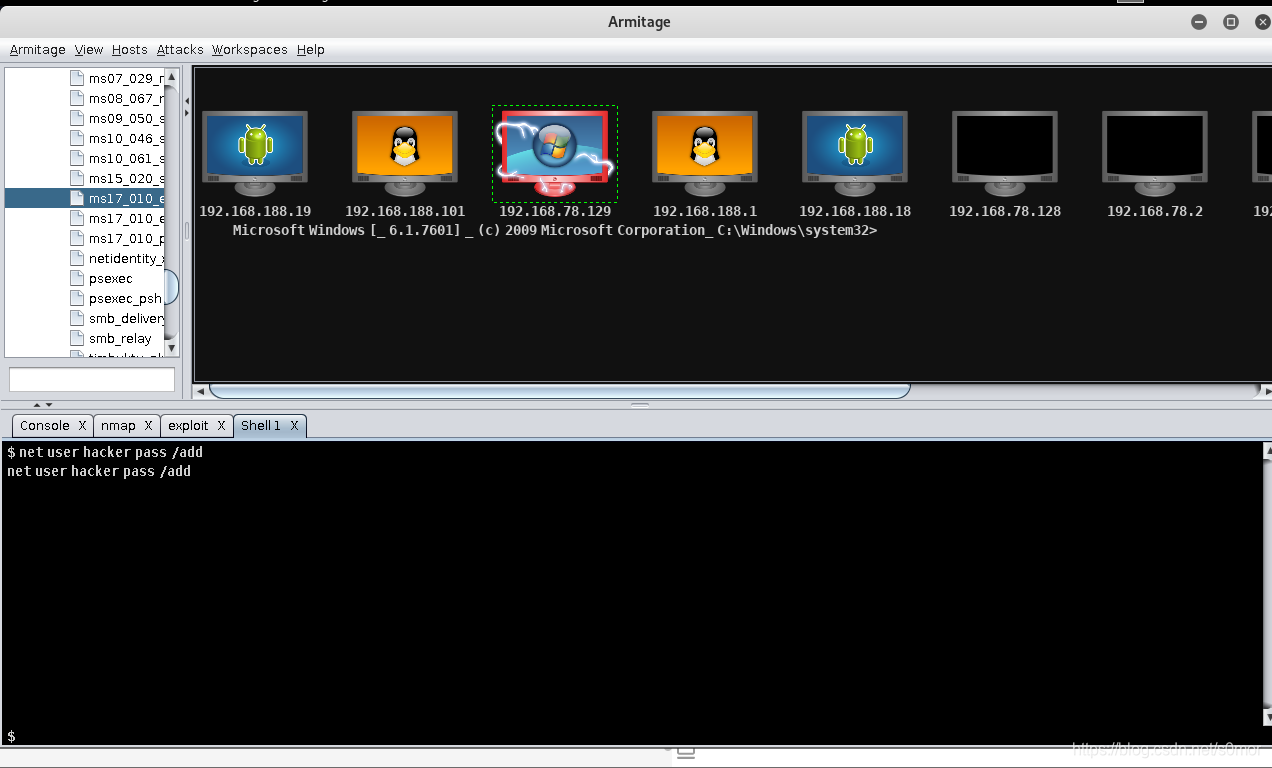
Task: Select highlighted ms17_010_e module
Action: tap(85, 198)
